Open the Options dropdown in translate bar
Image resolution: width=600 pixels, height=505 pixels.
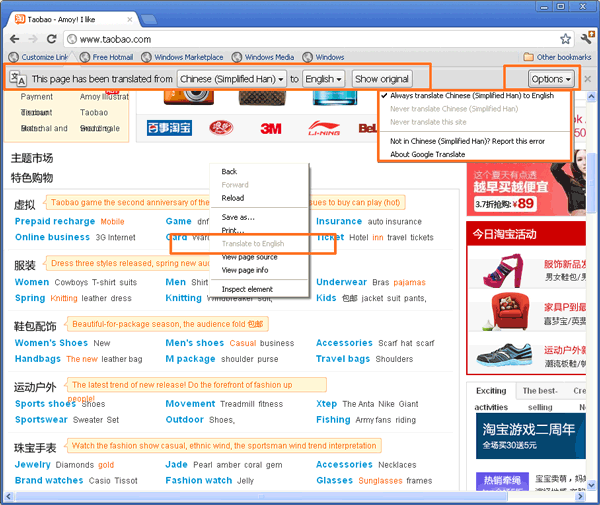pyautogui.click(x=552, y=78)
